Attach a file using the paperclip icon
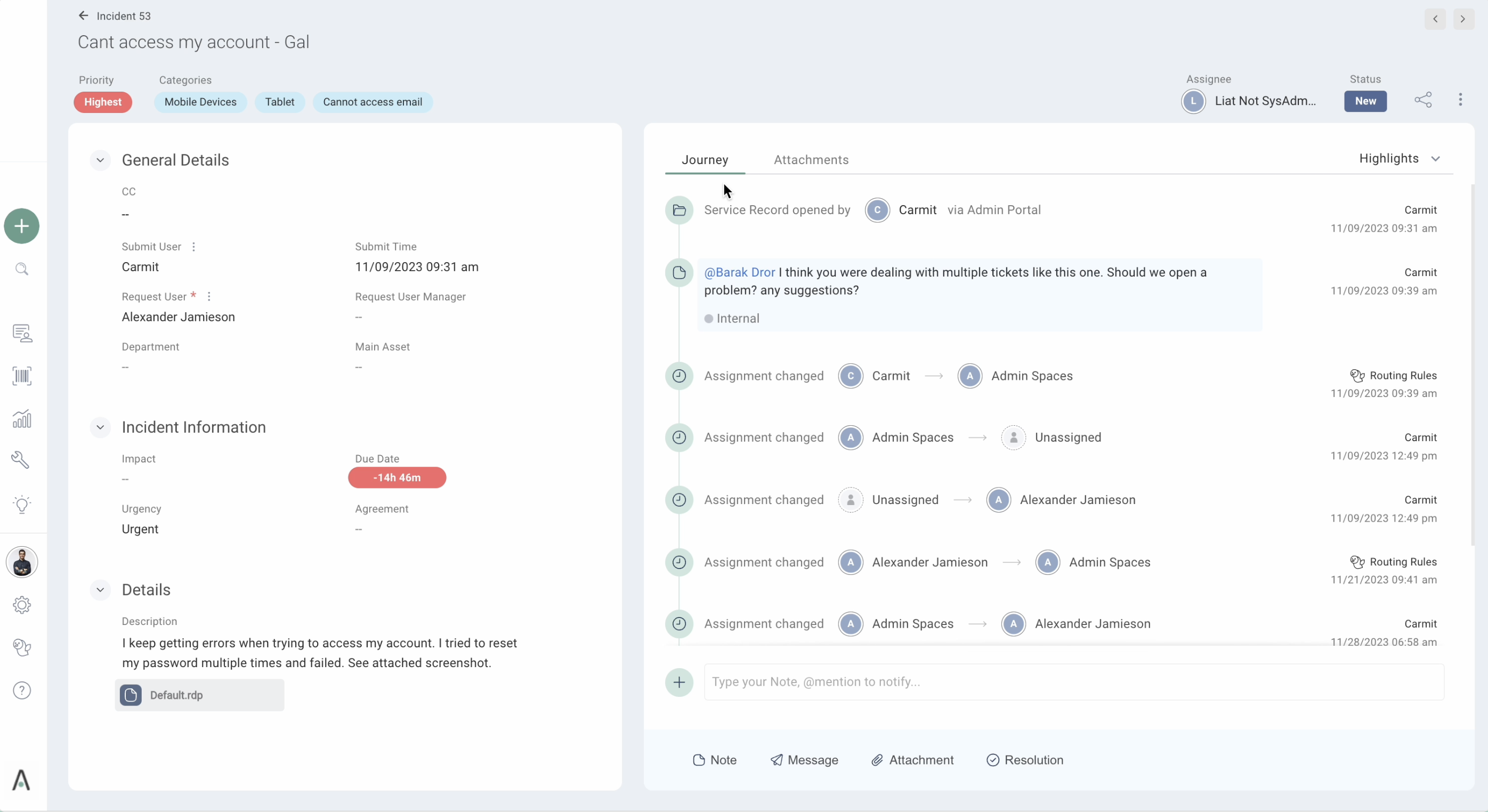1488x812 pixels. click(877, 760)
